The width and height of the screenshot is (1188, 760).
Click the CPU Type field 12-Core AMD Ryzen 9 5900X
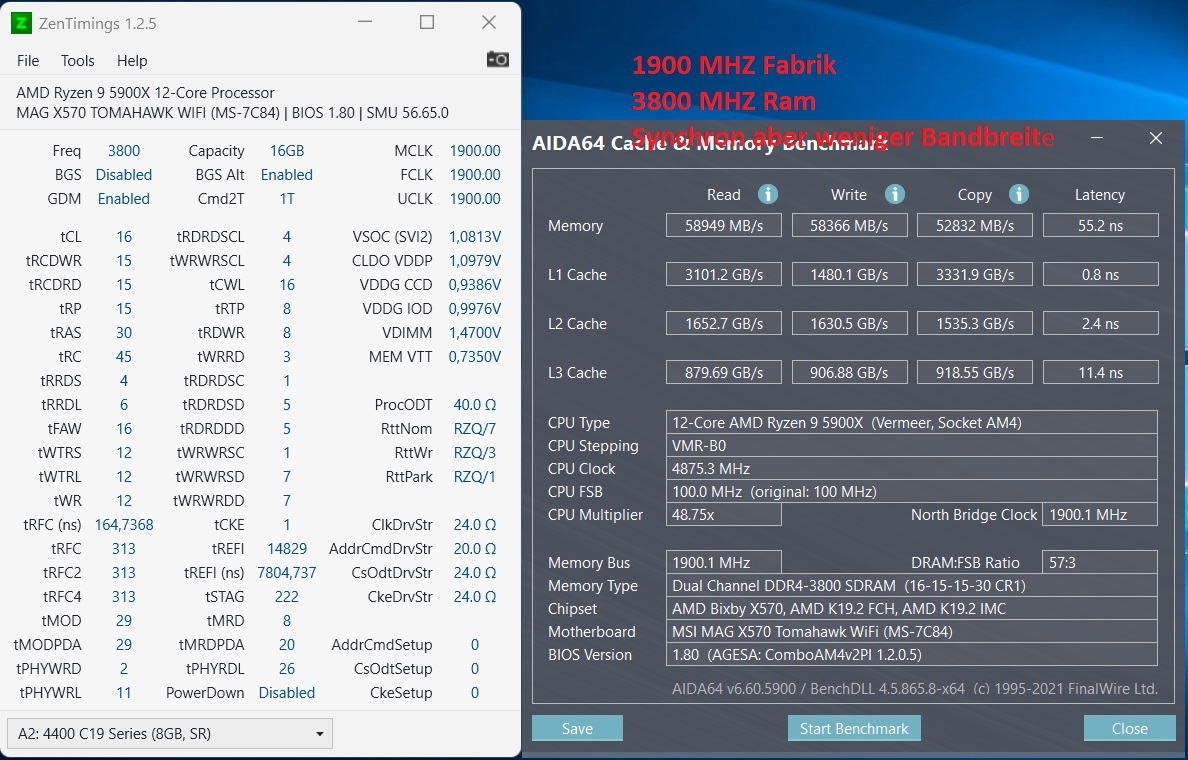[911, 422]
